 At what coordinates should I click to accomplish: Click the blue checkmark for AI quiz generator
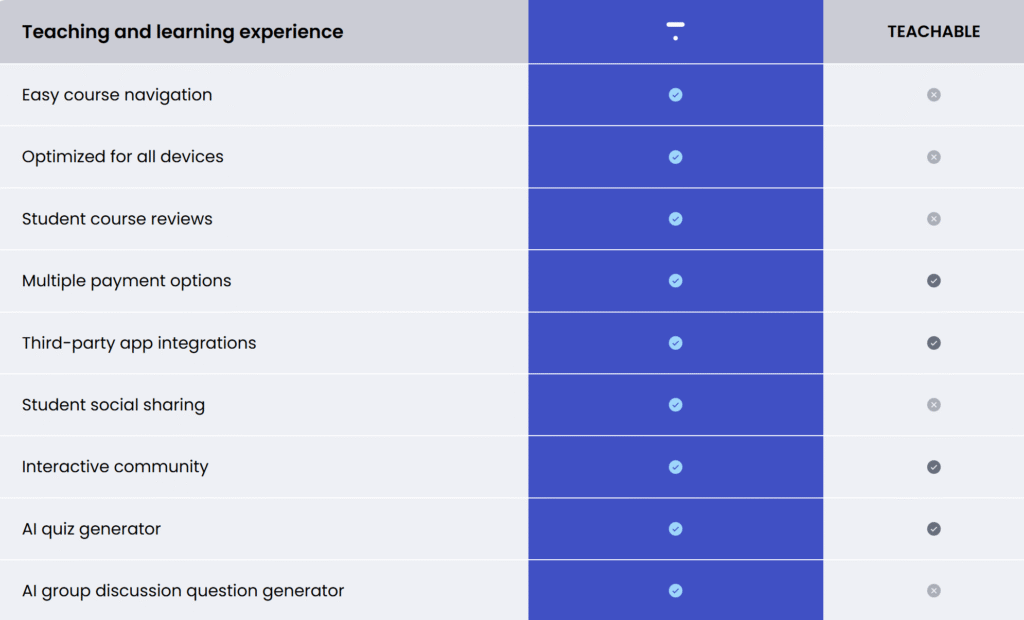675,529
